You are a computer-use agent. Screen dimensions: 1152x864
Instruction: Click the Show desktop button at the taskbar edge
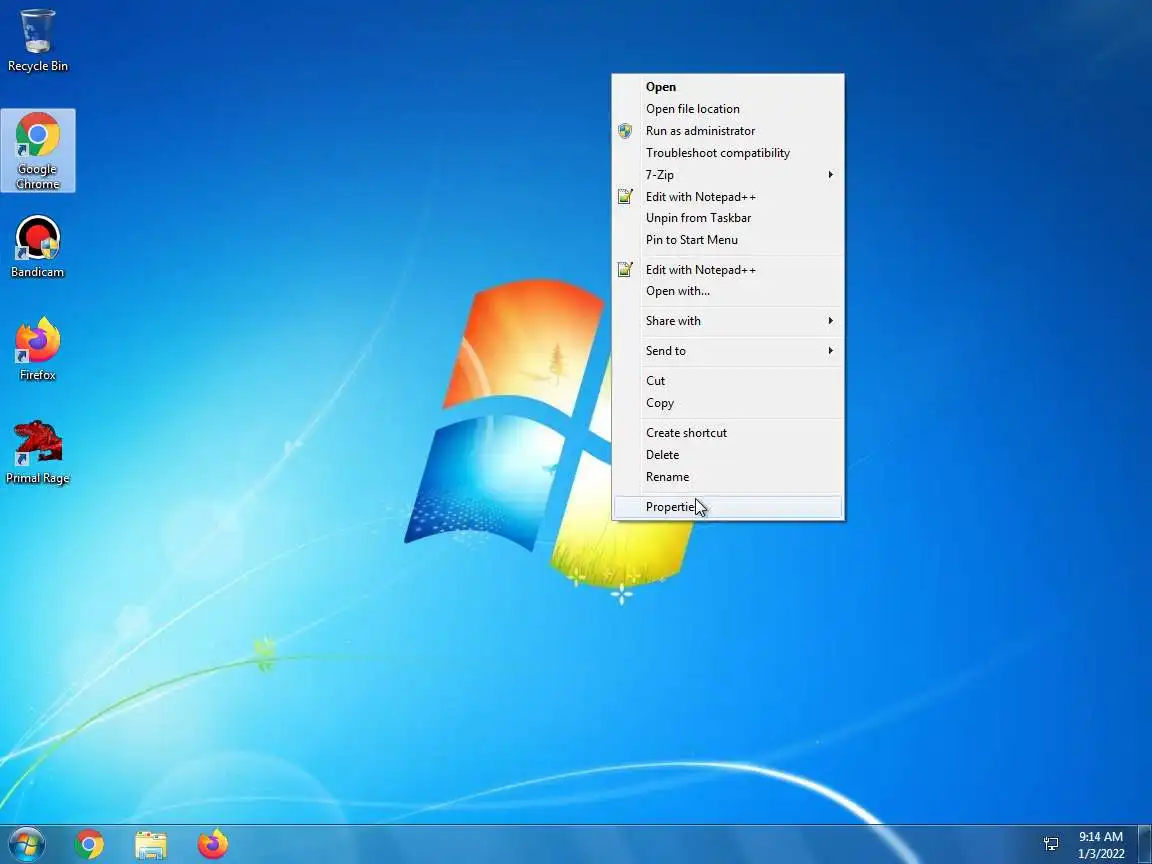click(x=1145, y=844)
